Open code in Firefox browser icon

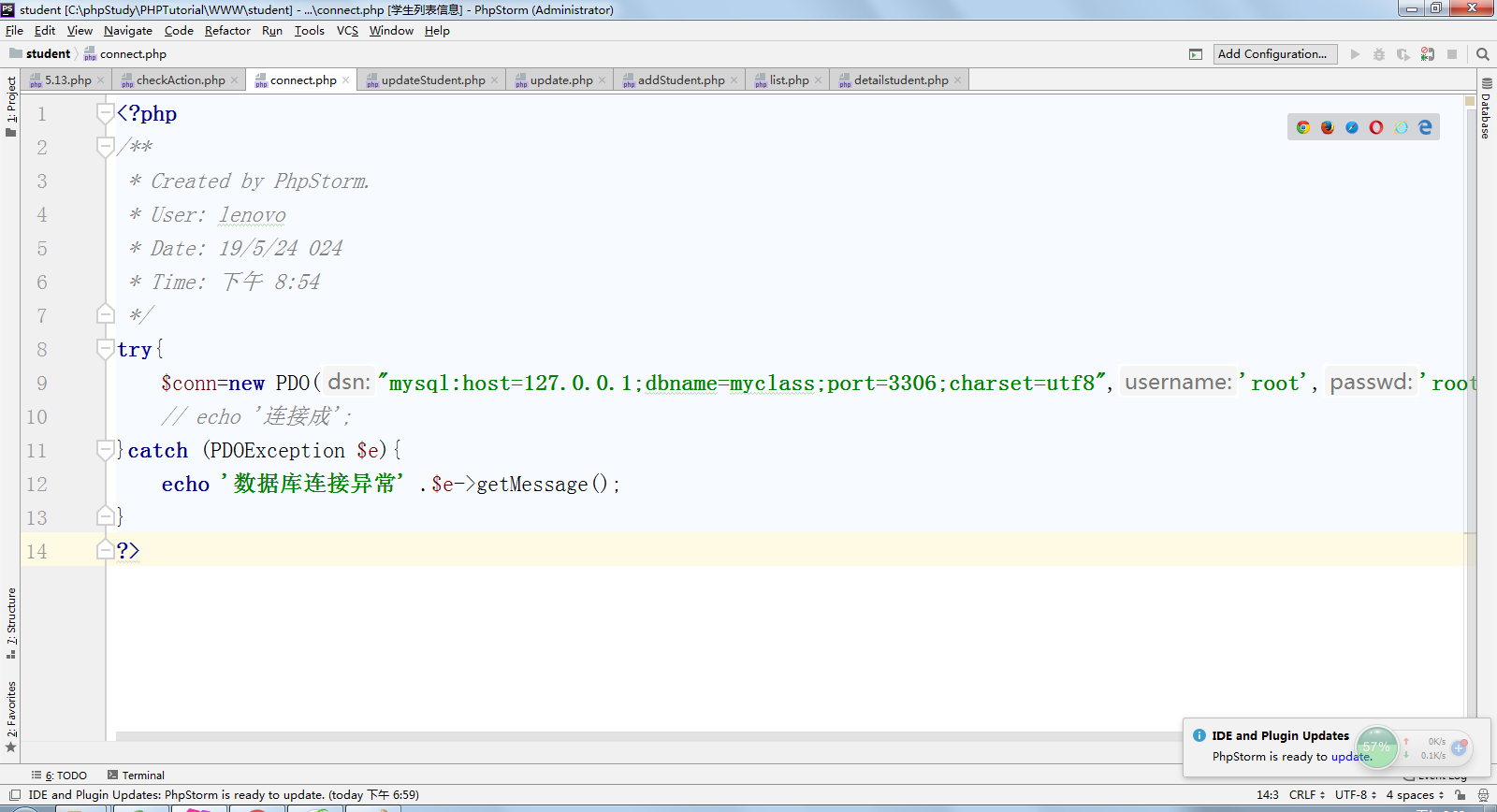pyautogui.click(x=1328, y=127)
